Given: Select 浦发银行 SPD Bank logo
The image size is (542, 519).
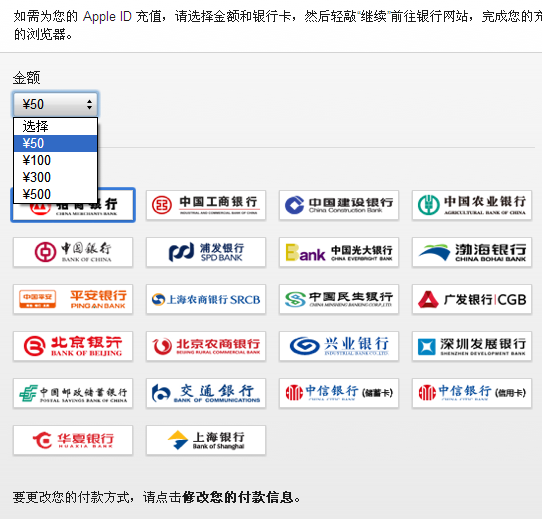Looking at the screenshot, I should (x=206, y=252).
